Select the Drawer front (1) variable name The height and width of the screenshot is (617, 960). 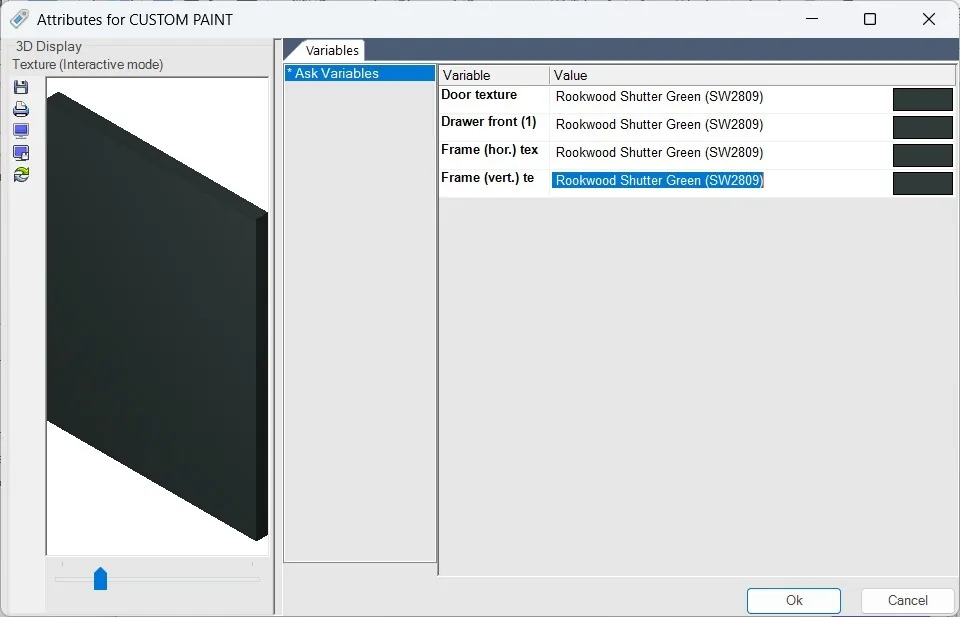(489, 122)
